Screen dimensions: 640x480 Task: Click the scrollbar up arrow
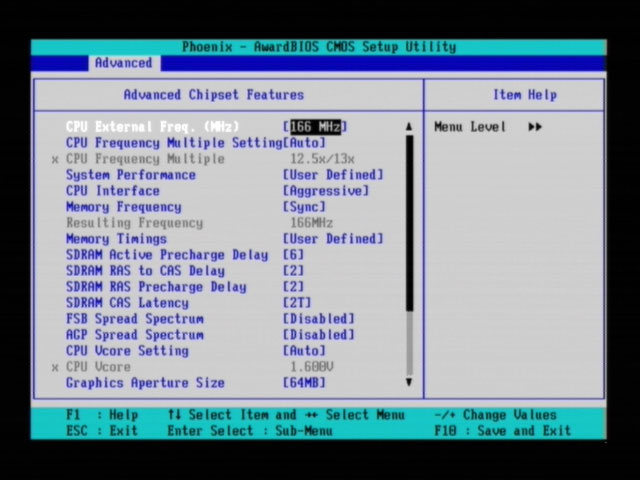409,127
